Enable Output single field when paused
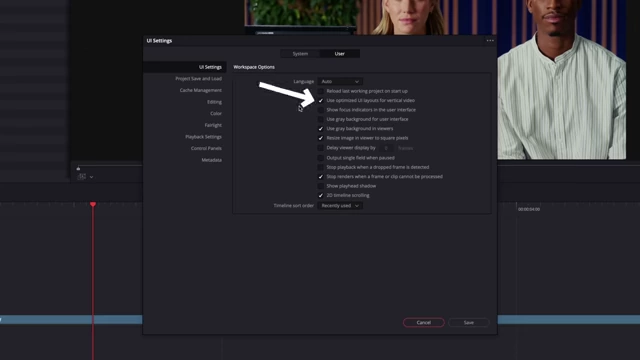The image size is (640, 360). coord(321,158)
